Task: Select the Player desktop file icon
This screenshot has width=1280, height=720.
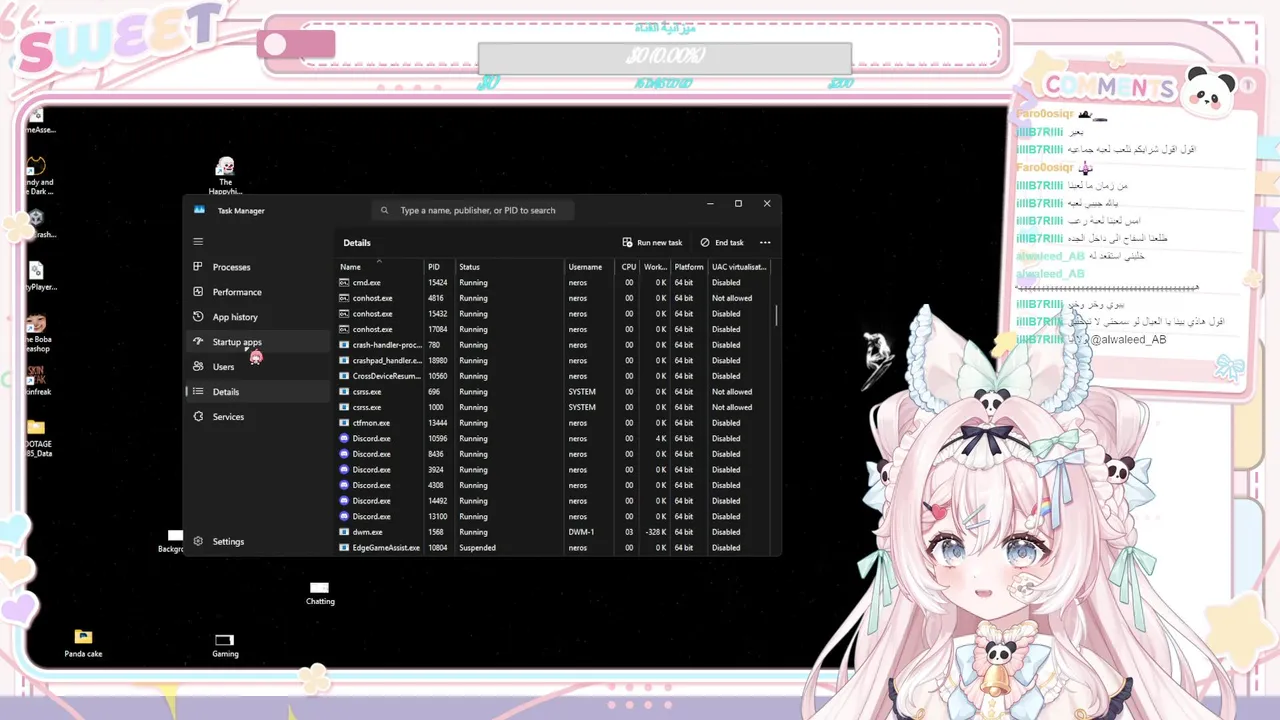Action: [x=38, y=277]
